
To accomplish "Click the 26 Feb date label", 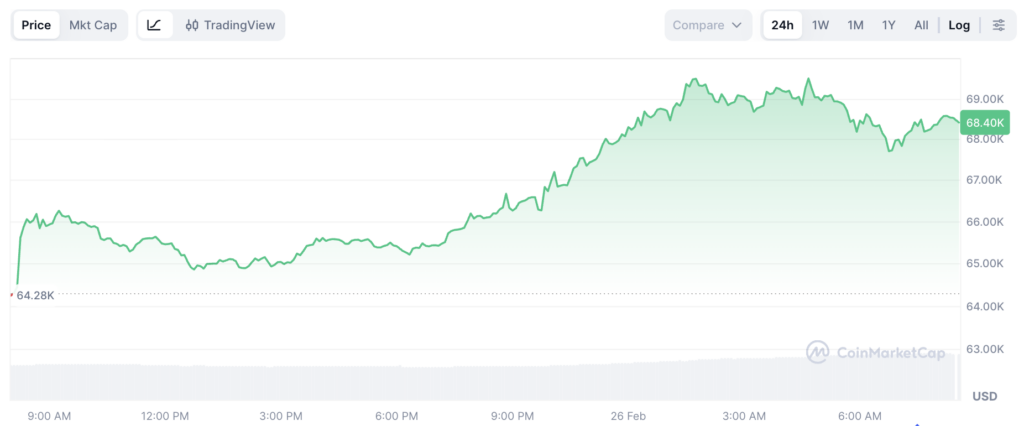I will pyautogui.click(x=629, y=416).
